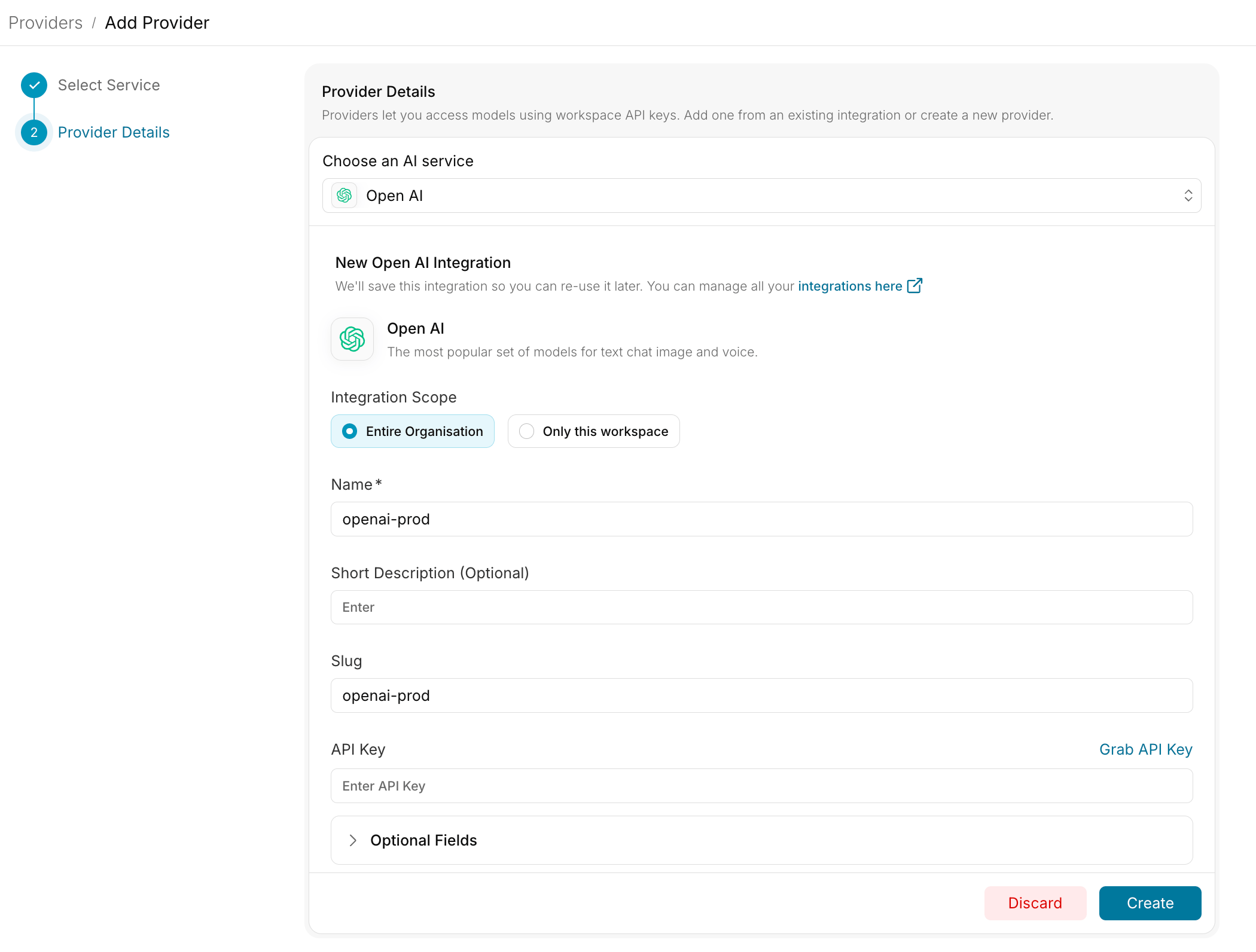Click the OpenAI logo in service dropdown

(345, 196)
